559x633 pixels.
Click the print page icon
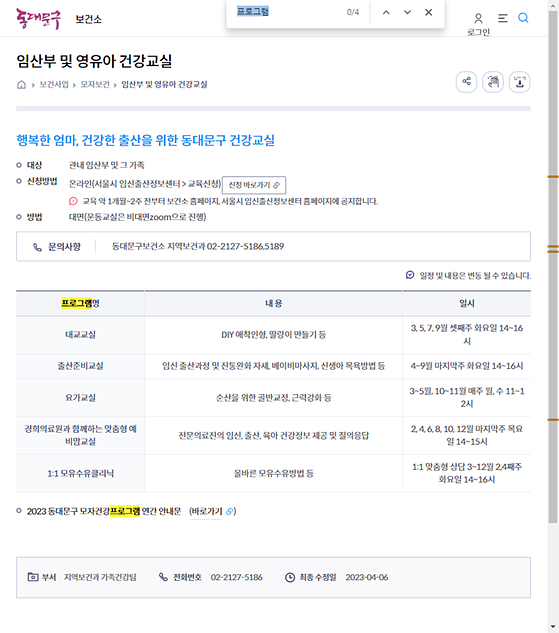[493, 82]
